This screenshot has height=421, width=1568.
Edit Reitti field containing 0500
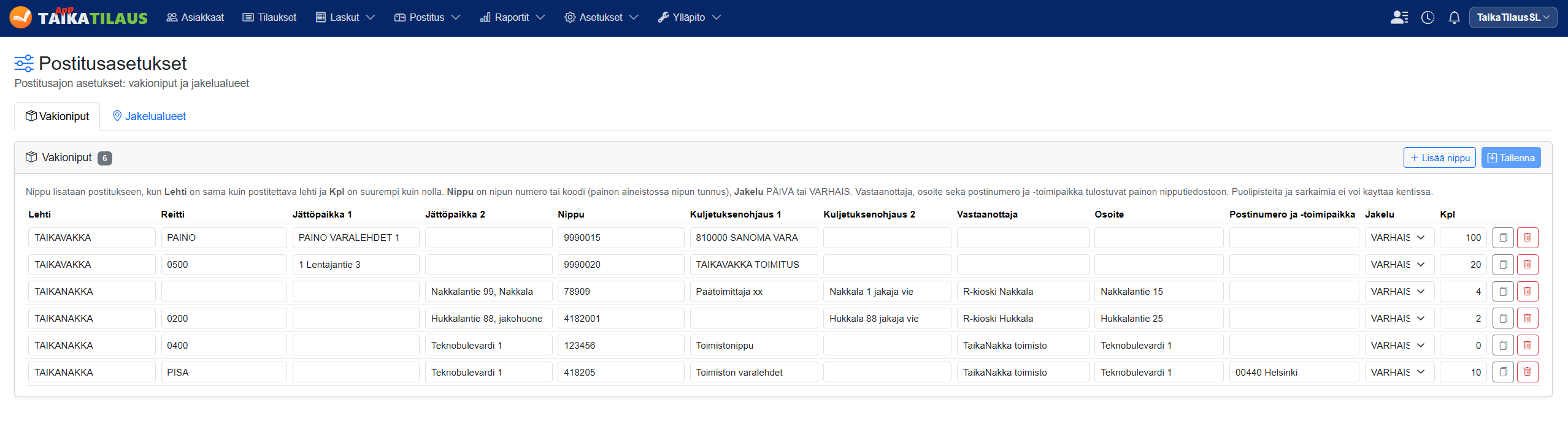tap(224, 265)
